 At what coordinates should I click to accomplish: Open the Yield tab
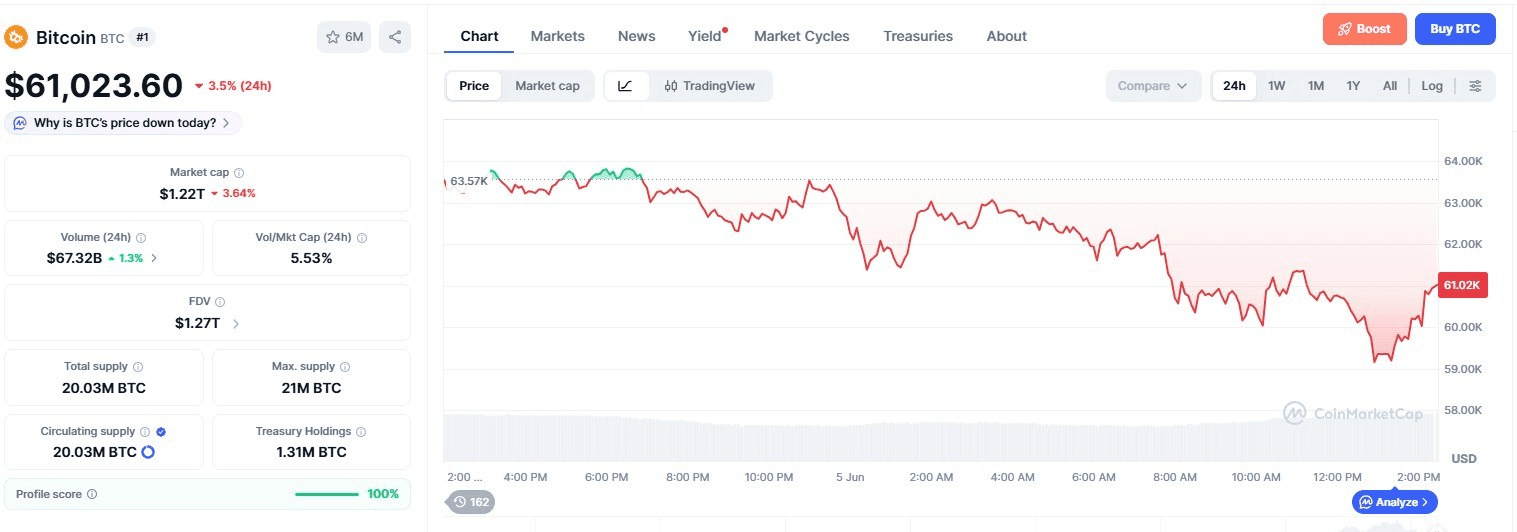click(x=705, y=36)
